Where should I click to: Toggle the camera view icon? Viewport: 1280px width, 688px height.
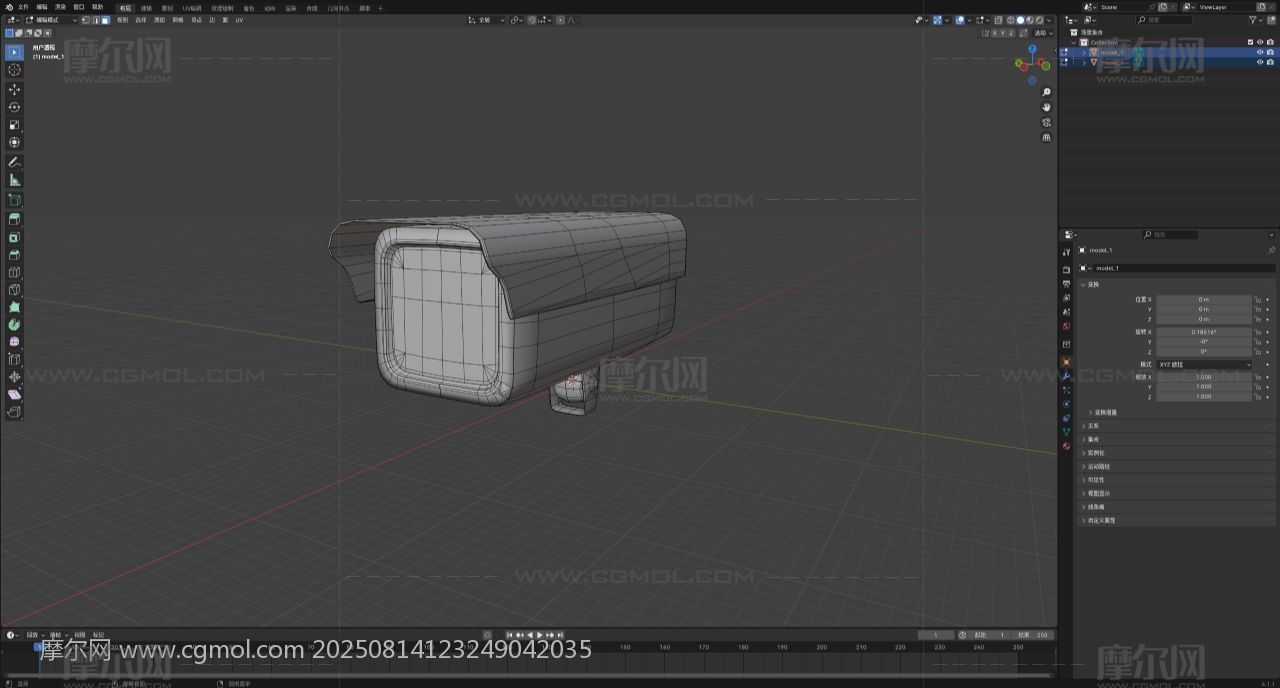(x=1046, y=122)
